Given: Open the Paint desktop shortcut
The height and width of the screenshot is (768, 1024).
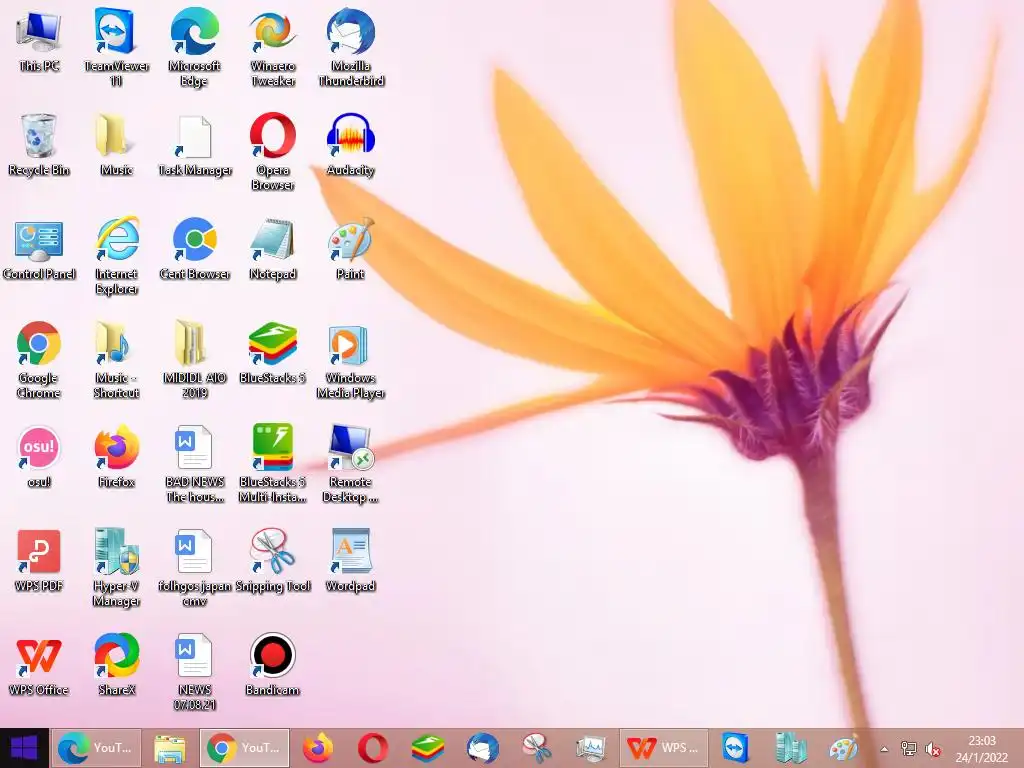Looking at the screenshot, I should [351, 249].
